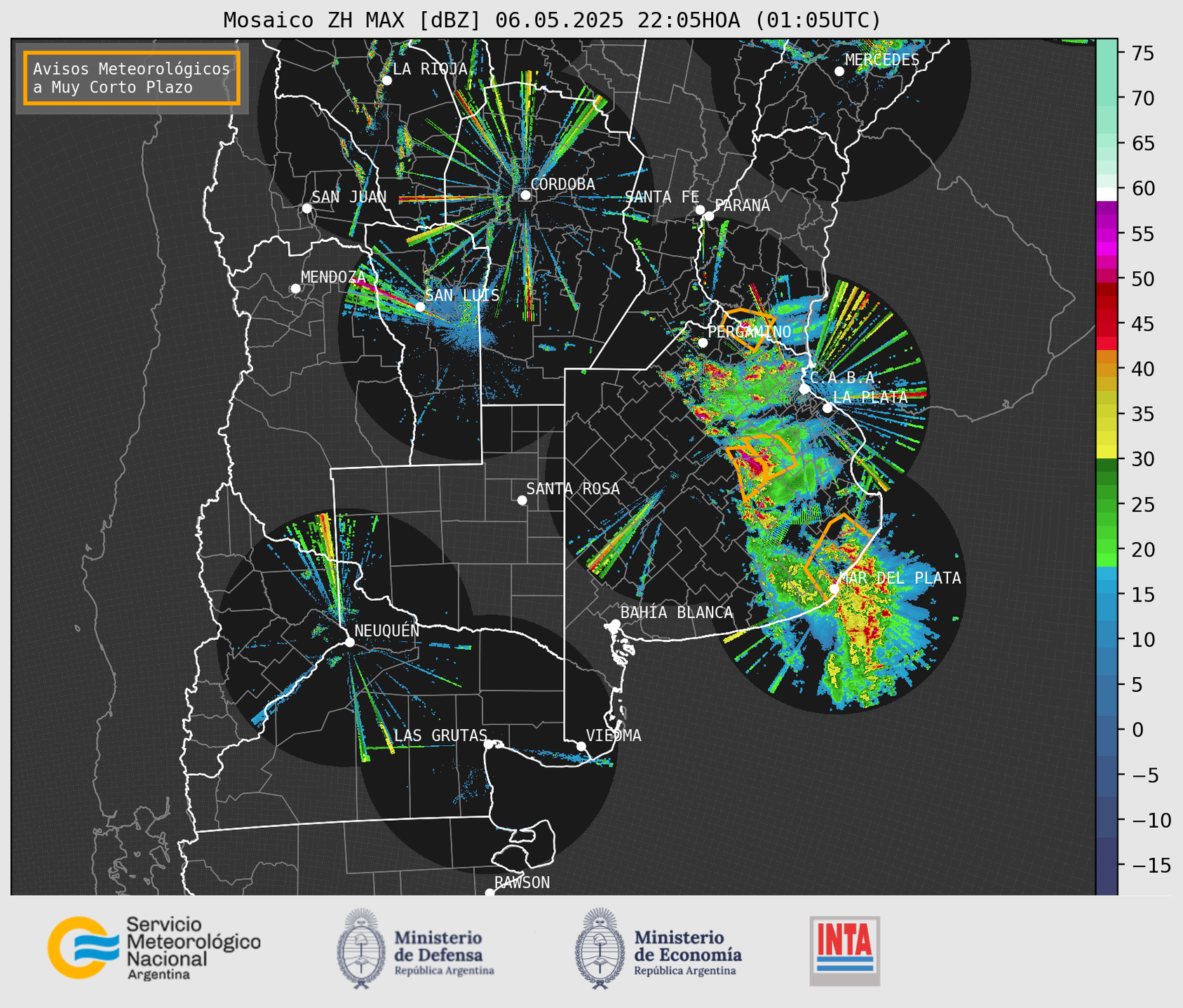1183x1008 pixels.
Task: Click the PERGAMINO city label
Action: click(x=750, y=332)
